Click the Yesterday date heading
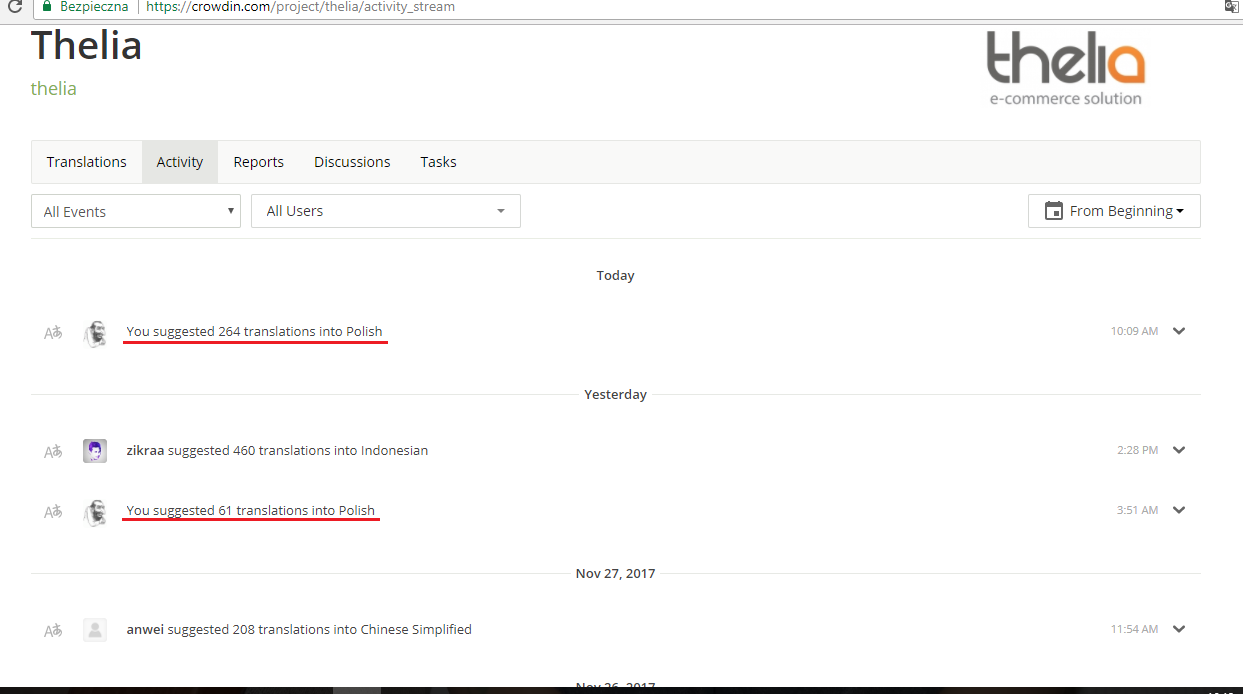The height and width of the screenshot is (694, 1243). (x=616, y=394)
